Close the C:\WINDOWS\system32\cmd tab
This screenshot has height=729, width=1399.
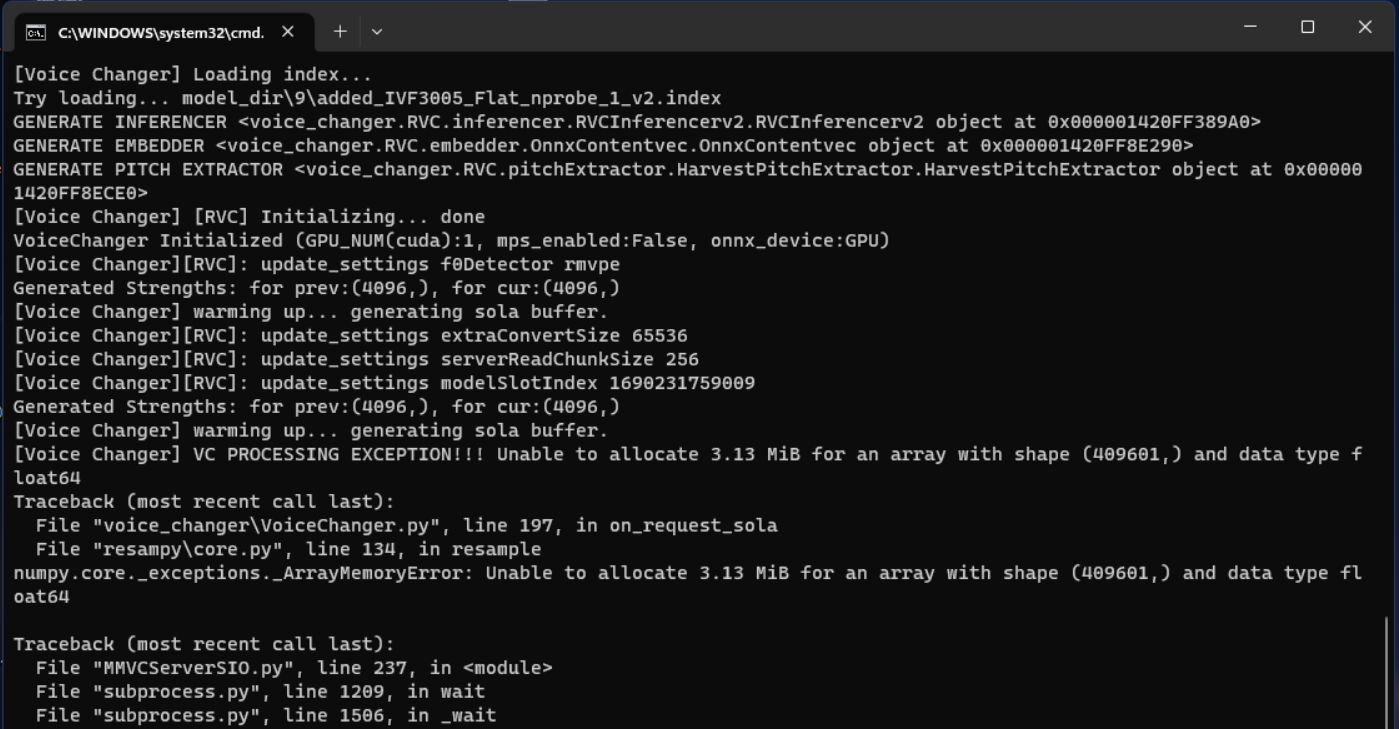click(287, 31)
